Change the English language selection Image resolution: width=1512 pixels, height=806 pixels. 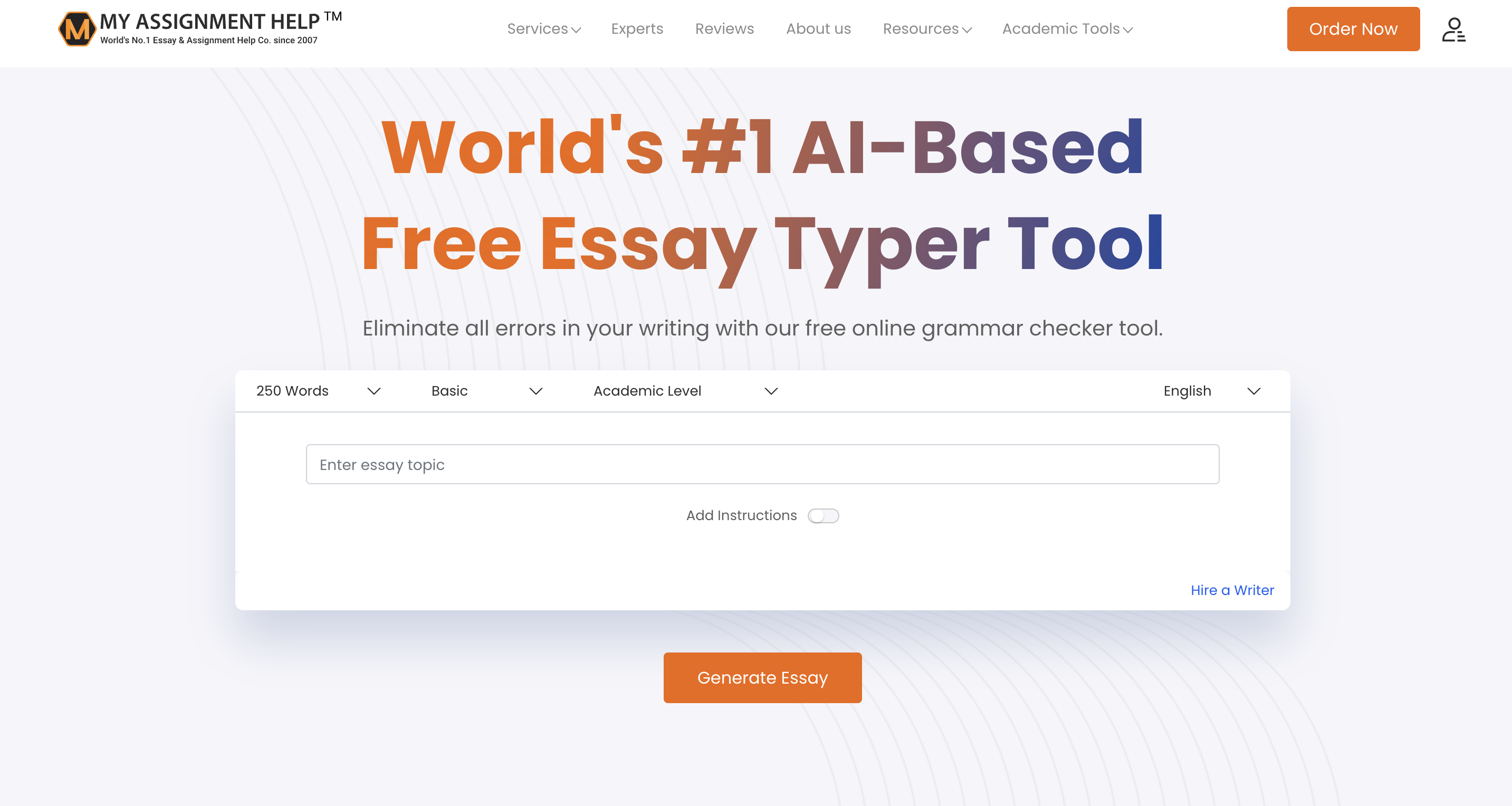click(x=1210, y=390)
